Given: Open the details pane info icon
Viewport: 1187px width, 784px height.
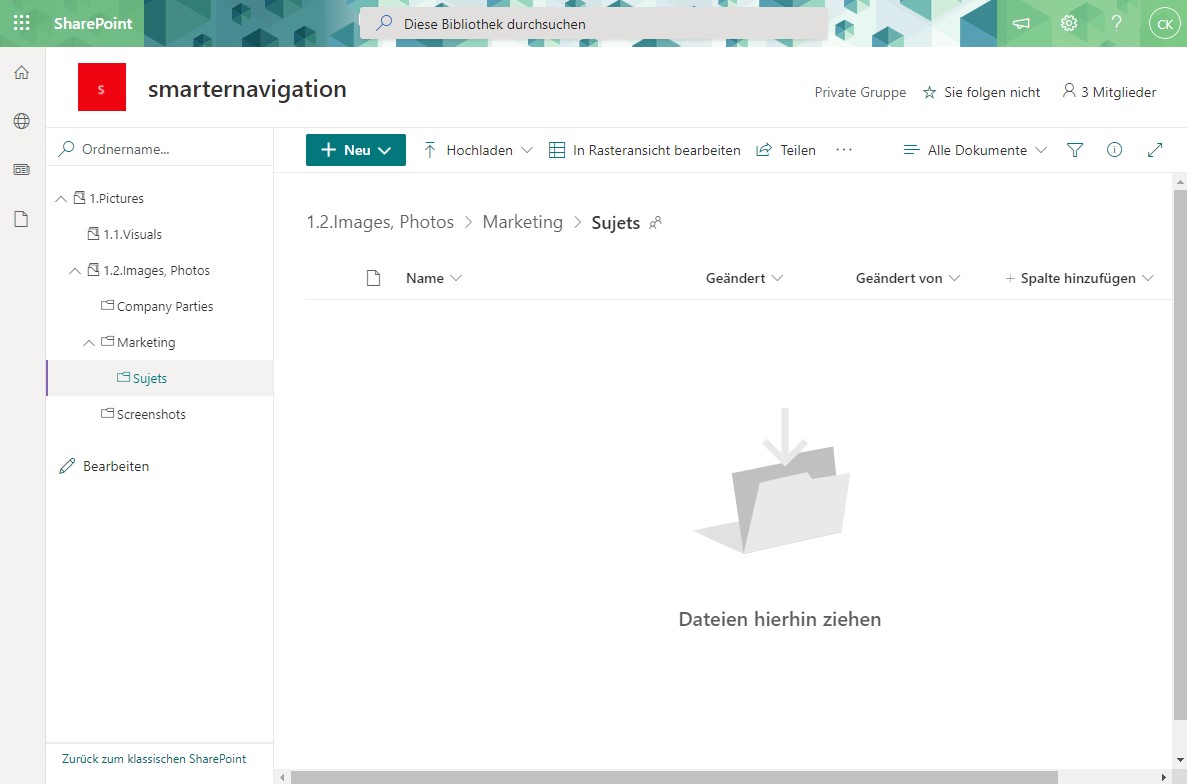Looking at the screenshot, I should point(1115,149).
